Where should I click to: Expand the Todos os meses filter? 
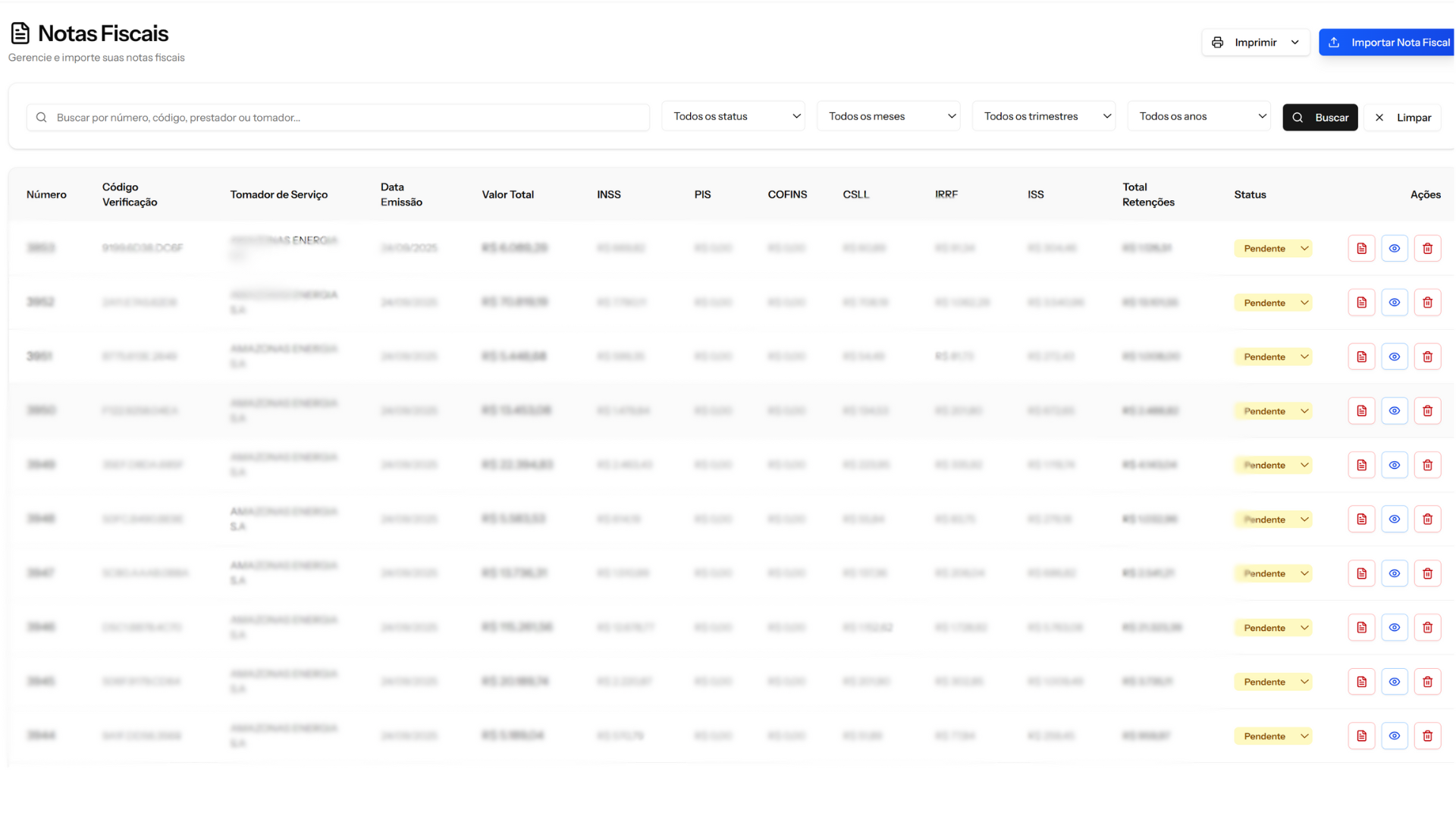coord(888,116)
